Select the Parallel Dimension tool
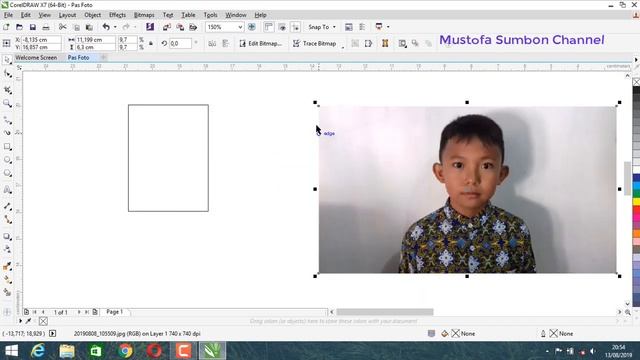Viewport: 640px width, 360px height. [x=7, y=206]
